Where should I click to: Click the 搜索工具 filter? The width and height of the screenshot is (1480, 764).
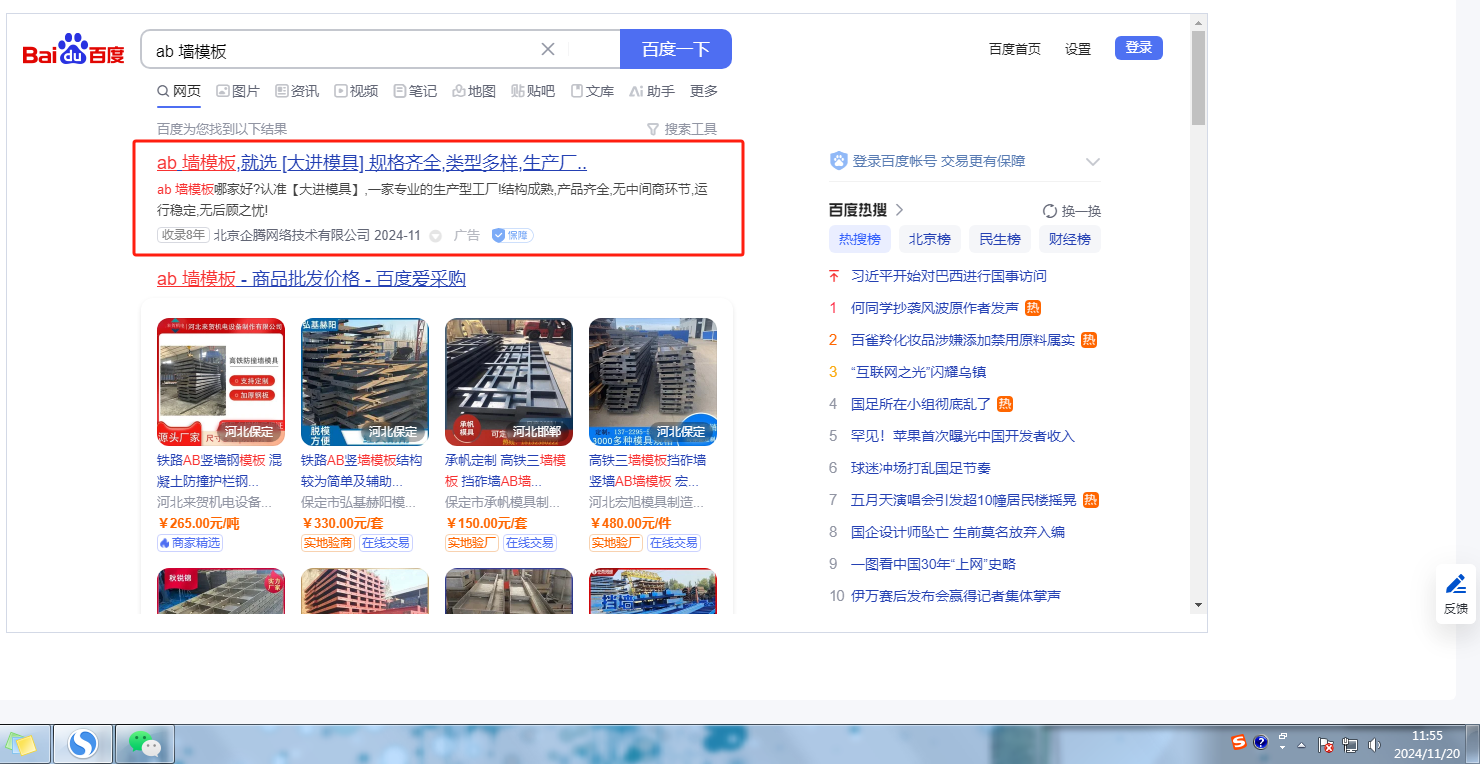coord(682,129)
